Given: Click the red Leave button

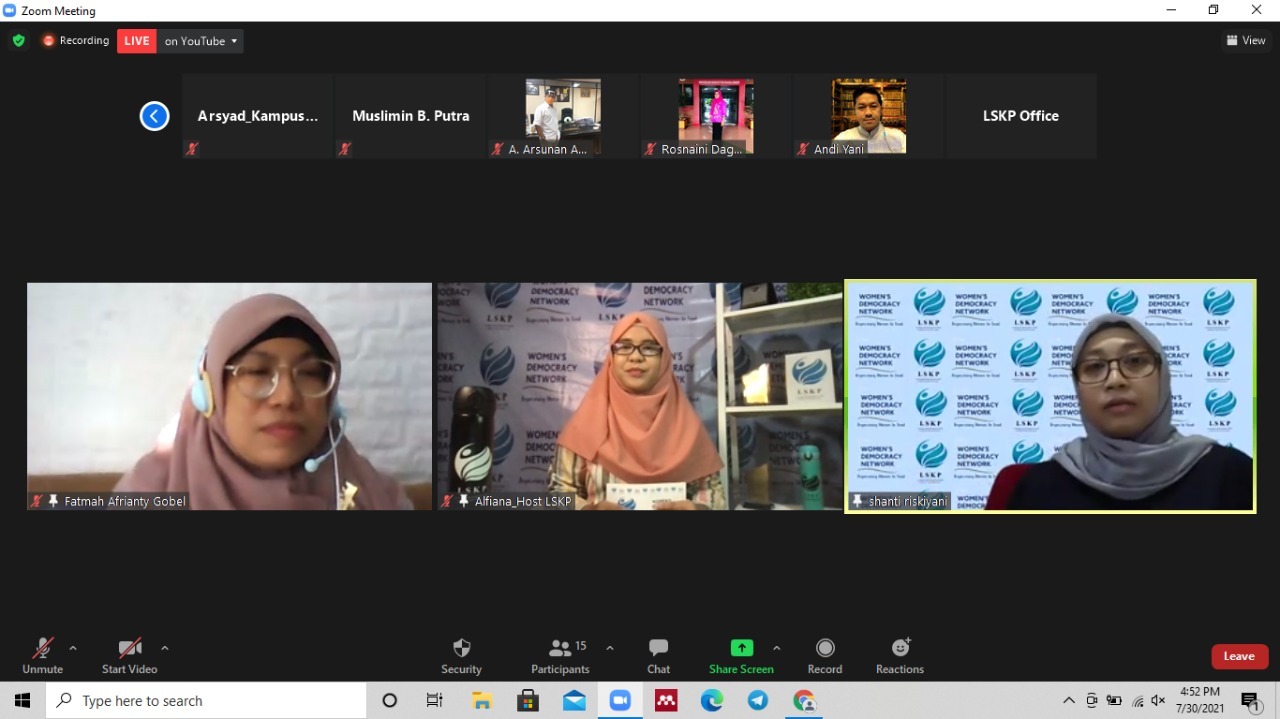Looking at the screenshot, I should 1240,656.
